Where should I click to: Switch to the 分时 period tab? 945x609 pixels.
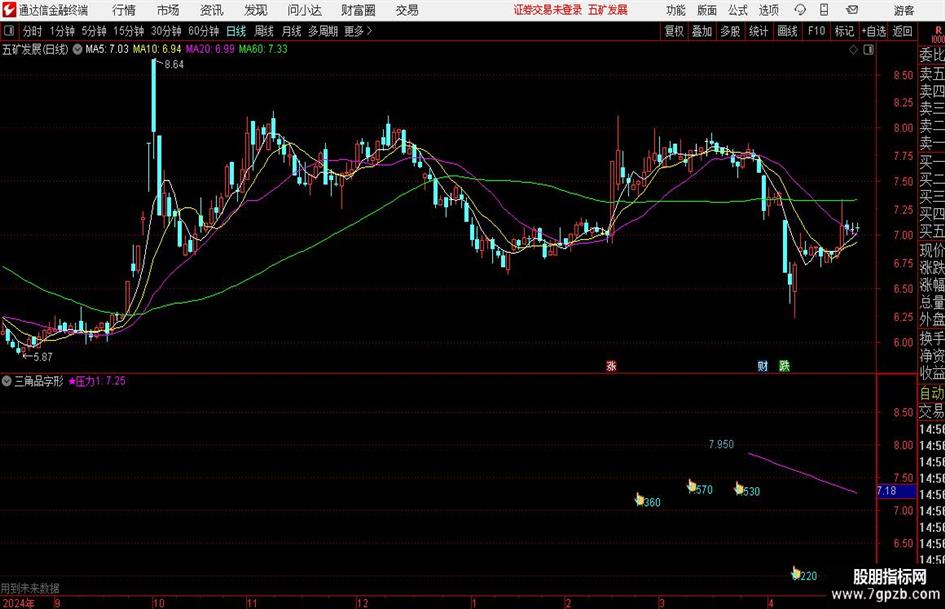point(33,31)
